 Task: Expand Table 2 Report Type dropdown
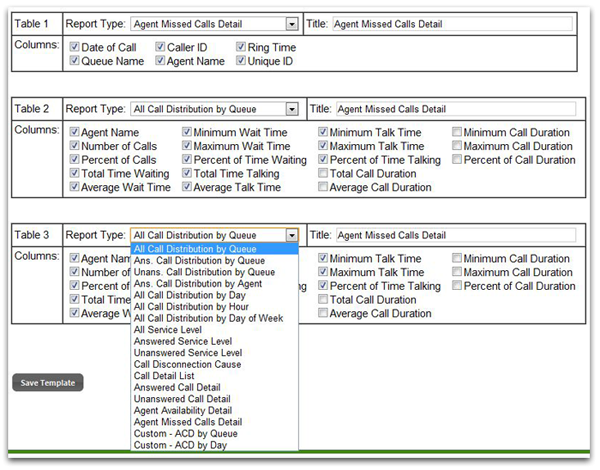291,109
